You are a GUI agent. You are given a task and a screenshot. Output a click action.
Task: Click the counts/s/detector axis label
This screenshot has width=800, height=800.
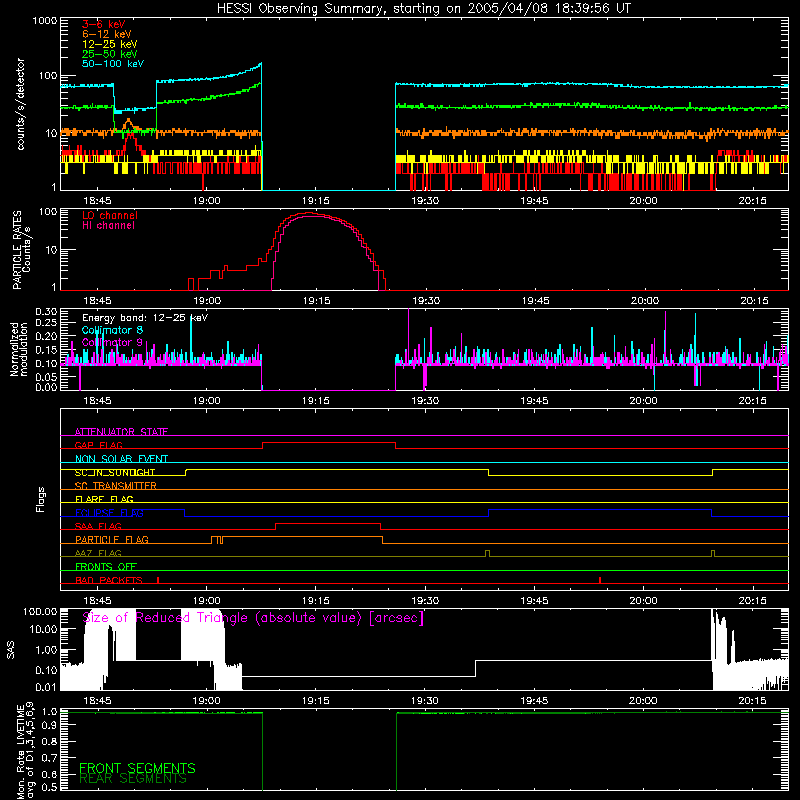click(x=20, y=104)
